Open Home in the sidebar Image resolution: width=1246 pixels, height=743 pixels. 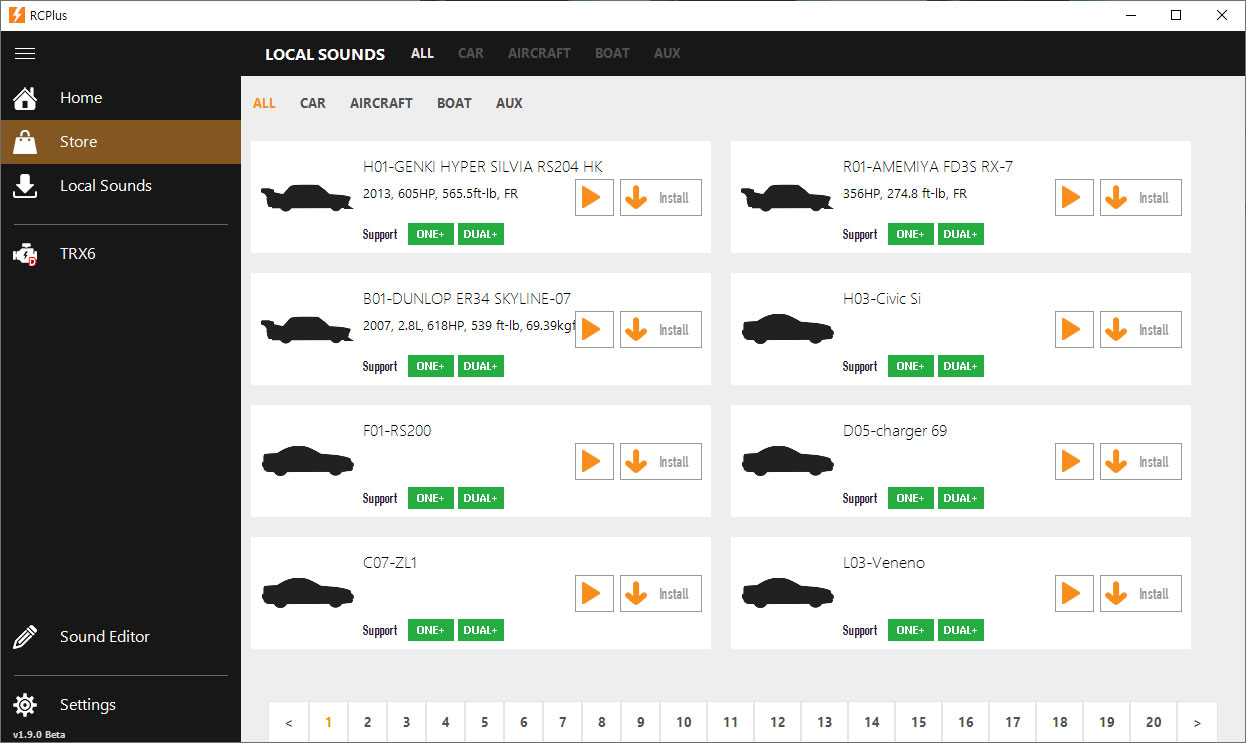pos(120,98)
